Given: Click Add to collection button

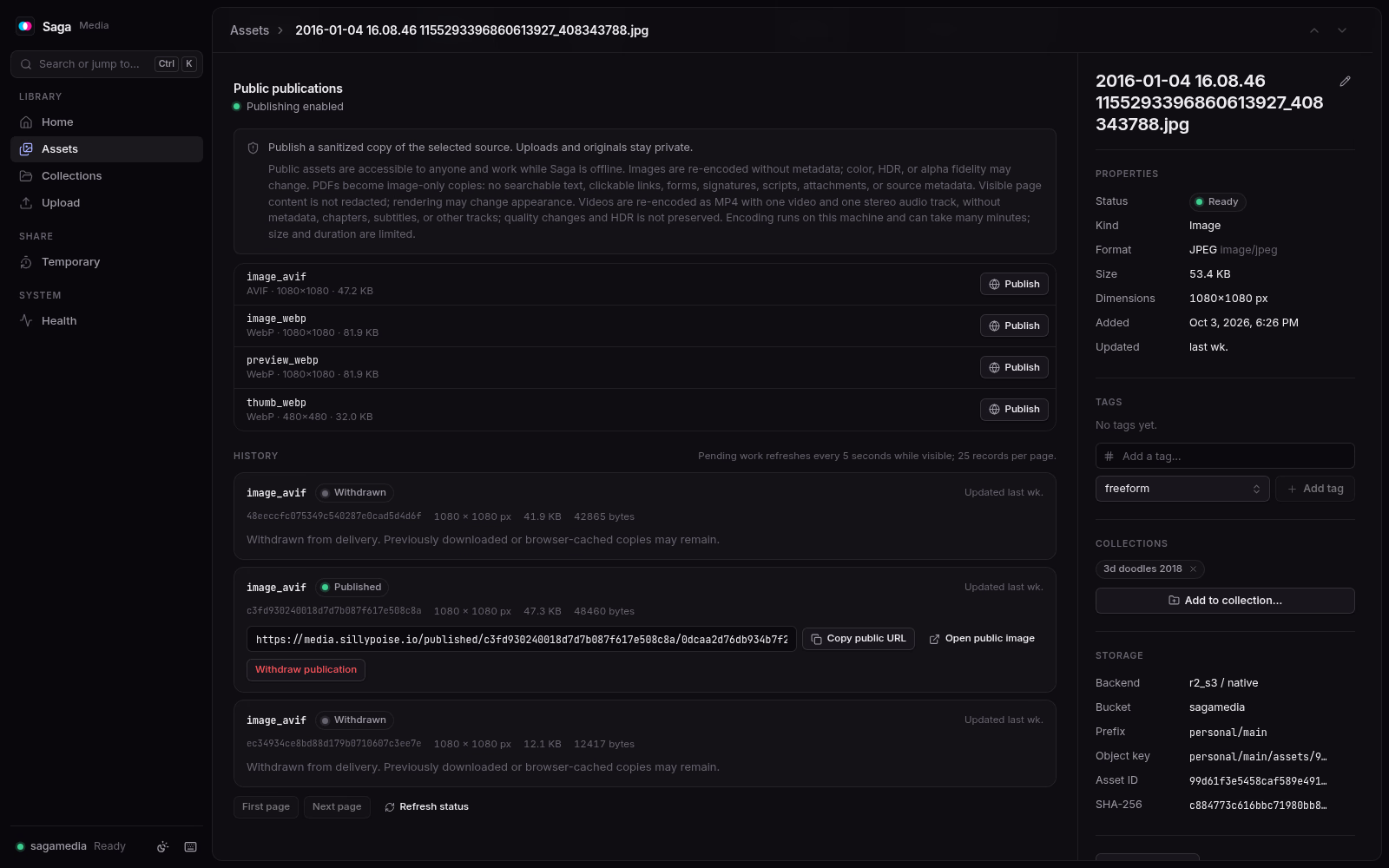Looking at the screenshot, I should tap(1225, 601).
